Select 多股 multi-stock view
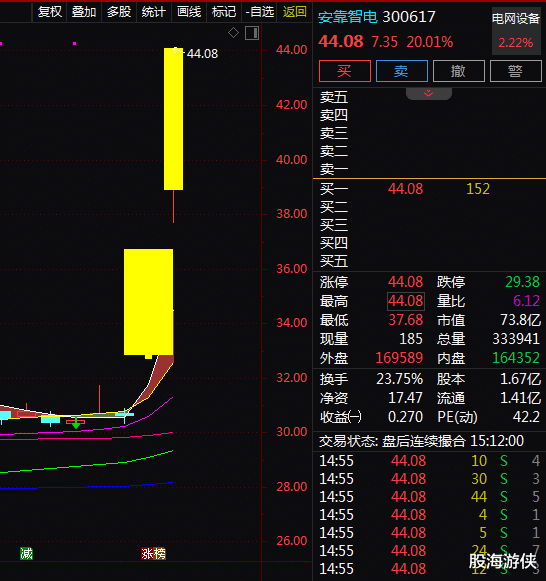The width and height of the screenshot is (546, 581). click(x=119, y=12)
